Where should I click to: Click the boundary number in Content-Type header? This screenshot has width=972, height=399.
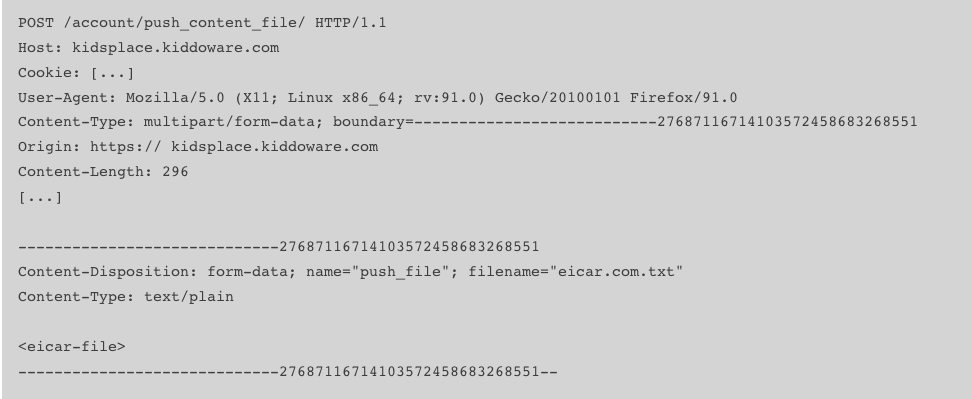pos(787,122)
